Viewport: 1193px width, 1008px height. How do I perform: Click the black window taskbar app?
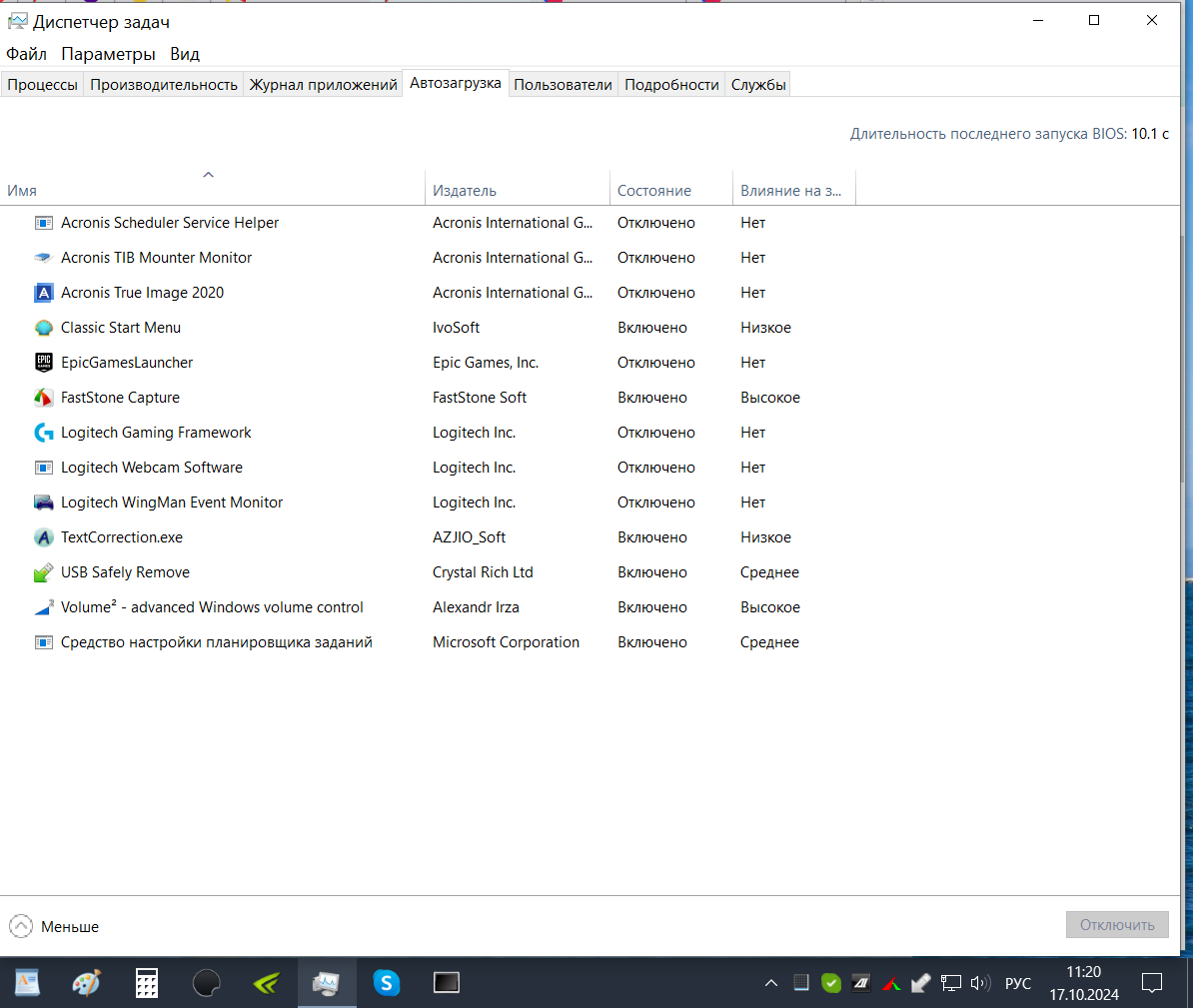[446, 983]
